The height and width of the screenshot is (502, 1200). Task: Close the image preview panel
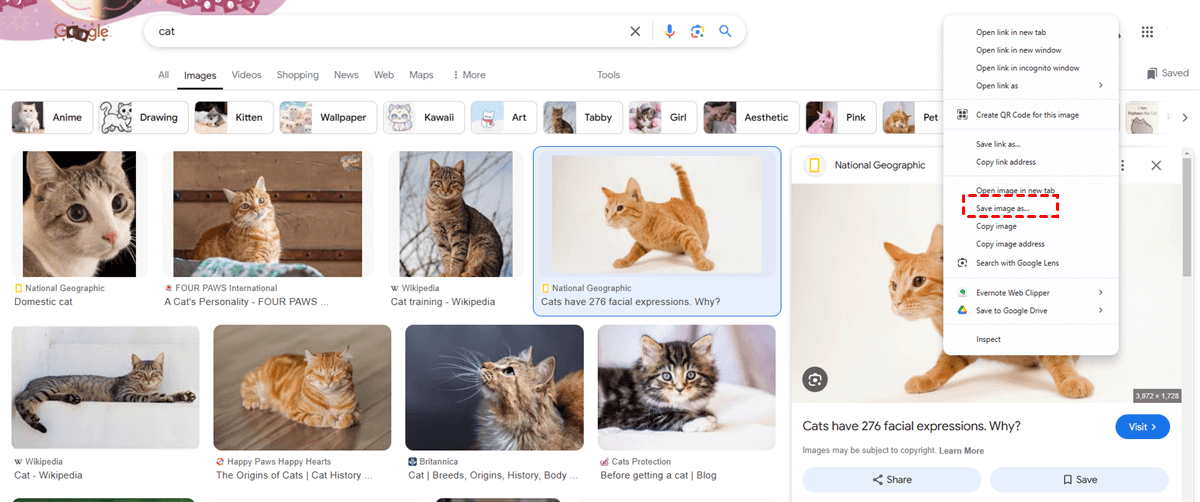click(x=1156, y=166)
